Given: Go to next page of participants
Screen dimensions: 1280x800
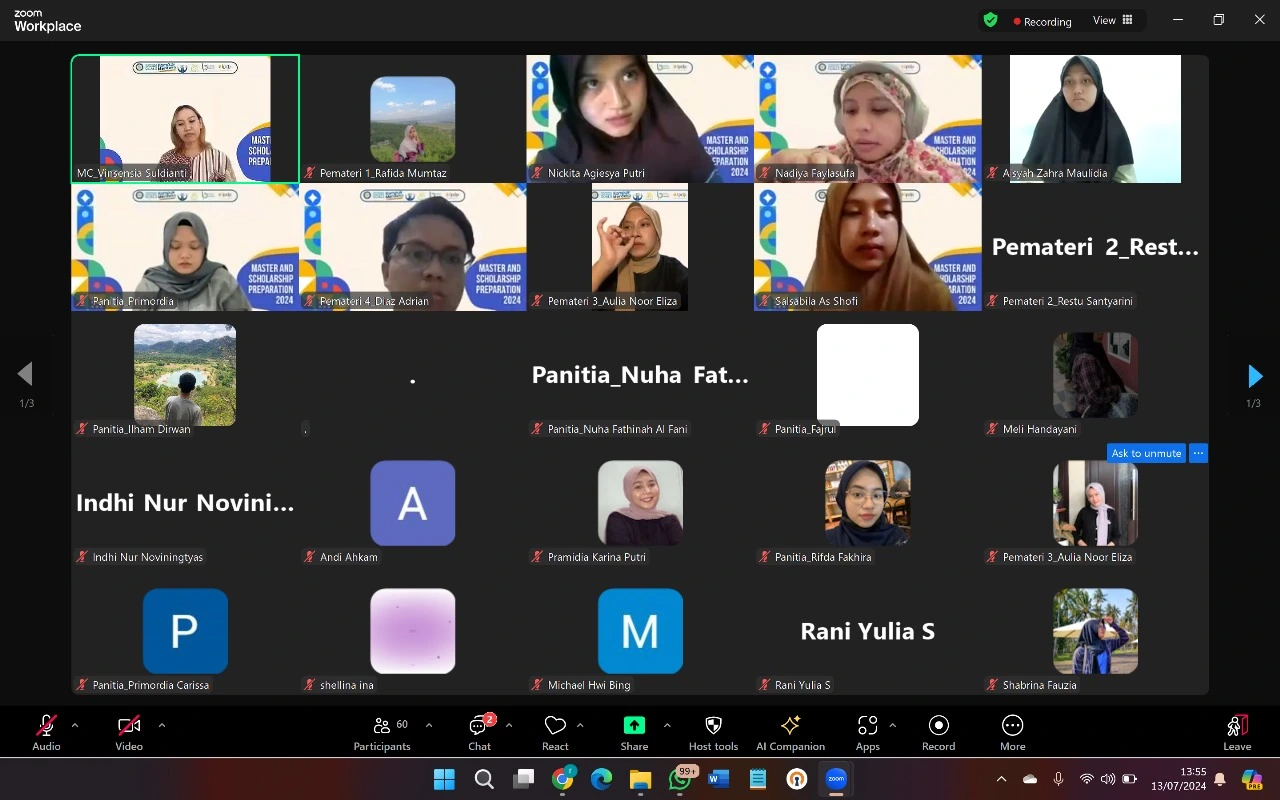Looking at the screenshot, I should (1255, 376).
